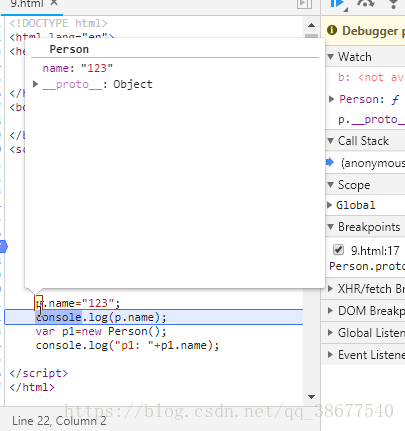Select the 9.html file tab

(x=27, y=3)
